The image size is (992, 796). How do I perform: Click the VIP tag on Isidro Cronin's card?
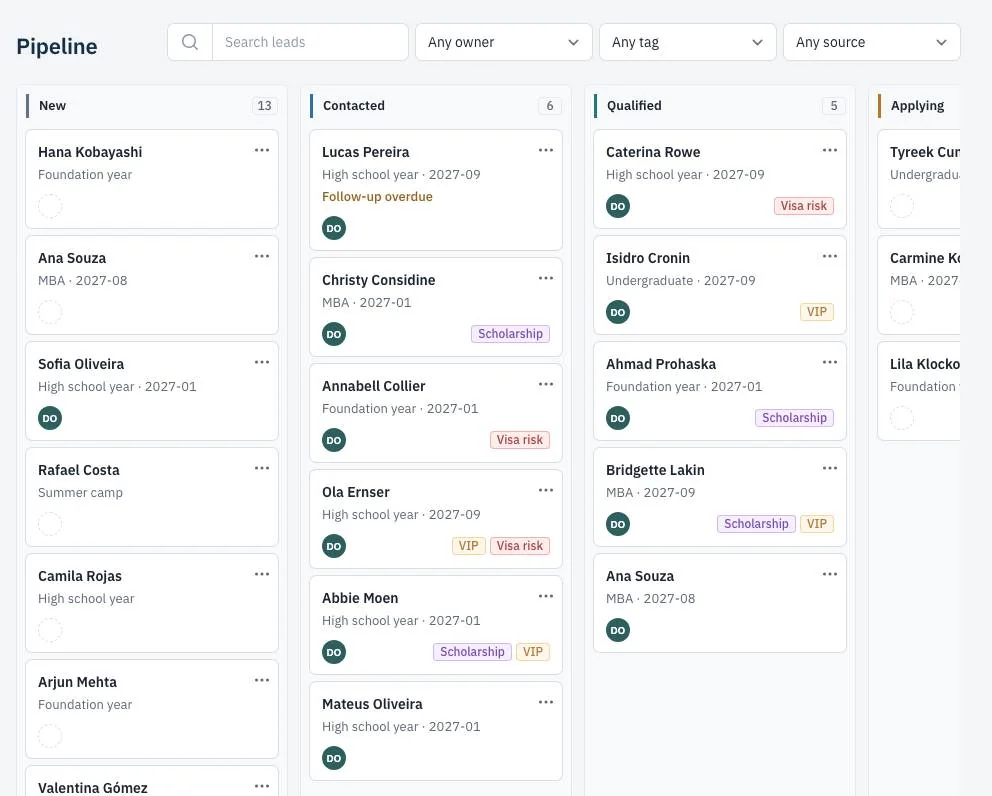click(817, 311)
